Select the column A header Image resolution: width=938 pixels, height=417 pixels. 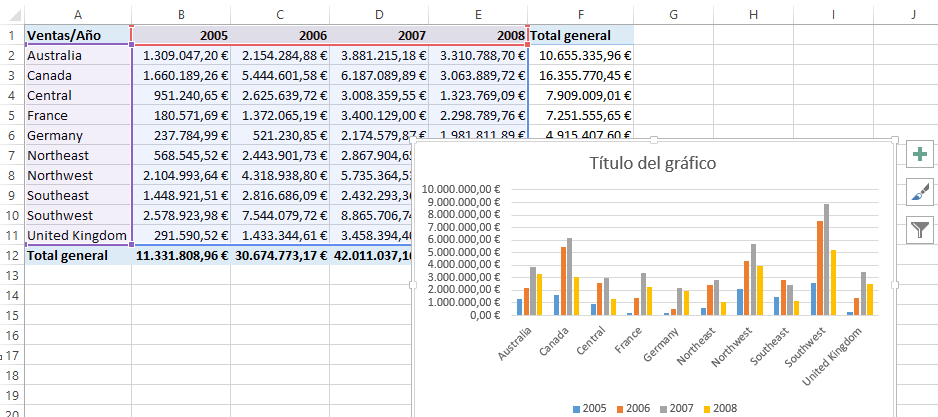(x=78, y=13)
